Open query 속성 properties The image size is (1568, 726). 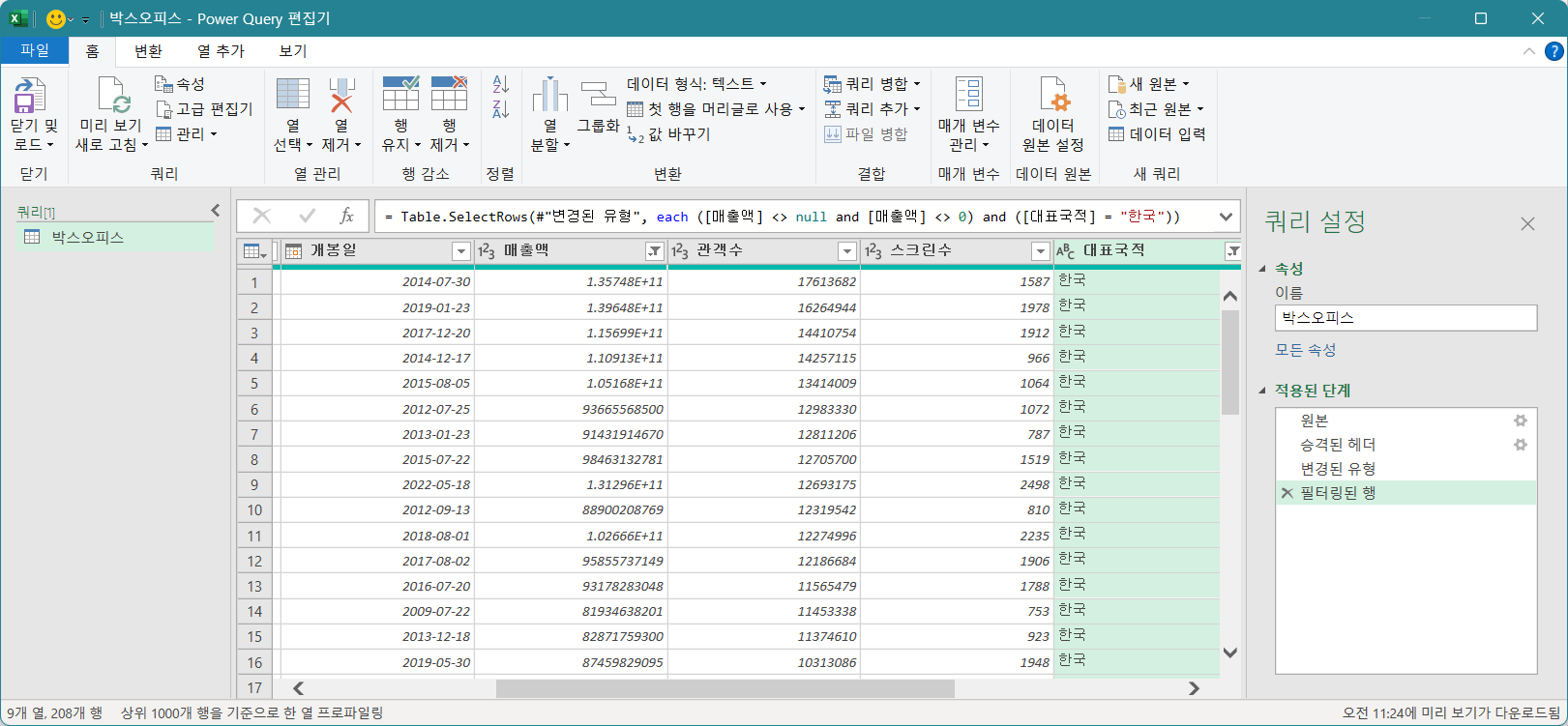tap(180, 84)
